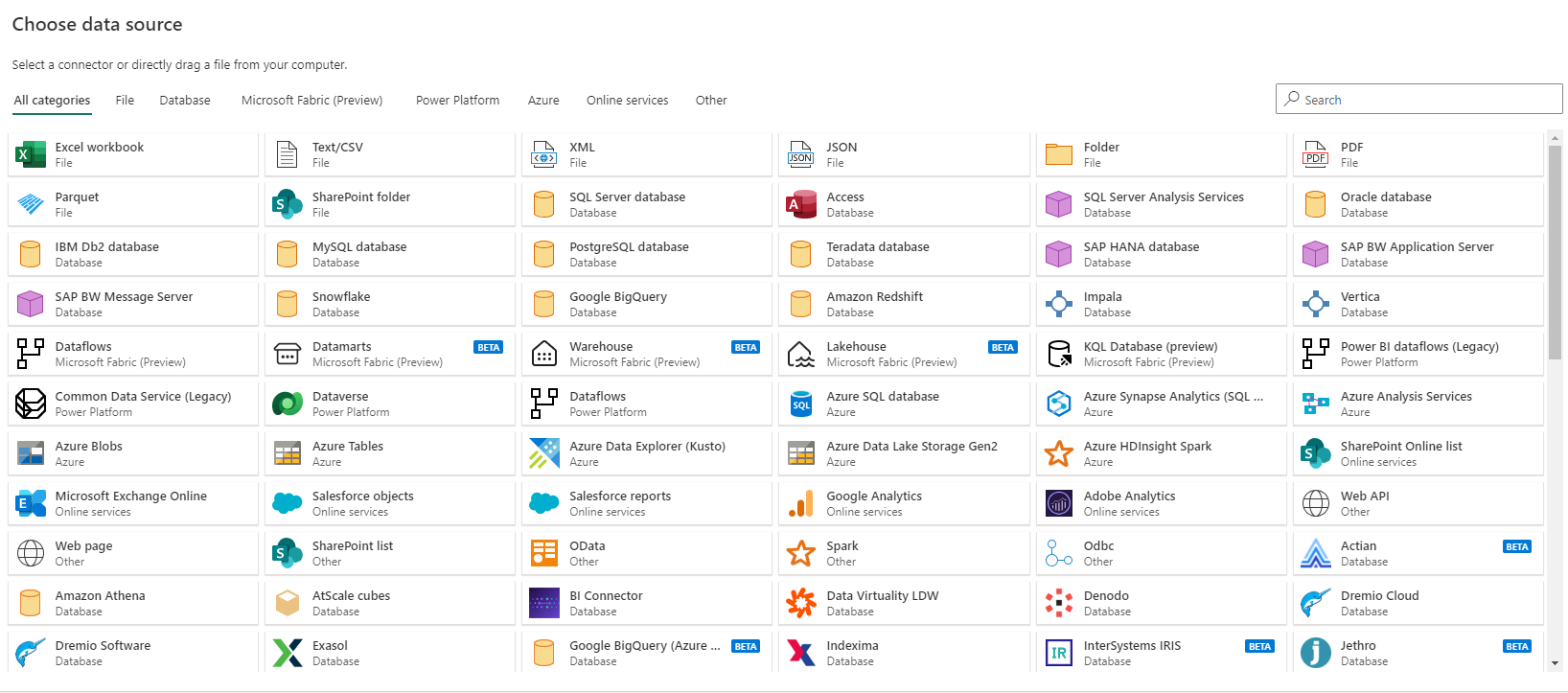The image size is (1568, 693).
Task: Click the scrollbar down arrow
Action: pos(1556,663)
